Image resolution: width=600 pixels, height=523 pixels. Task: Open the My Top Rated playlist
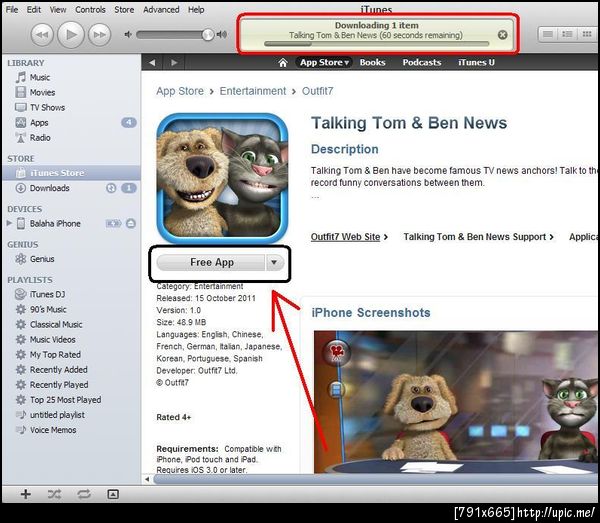[x=71, y=355]
